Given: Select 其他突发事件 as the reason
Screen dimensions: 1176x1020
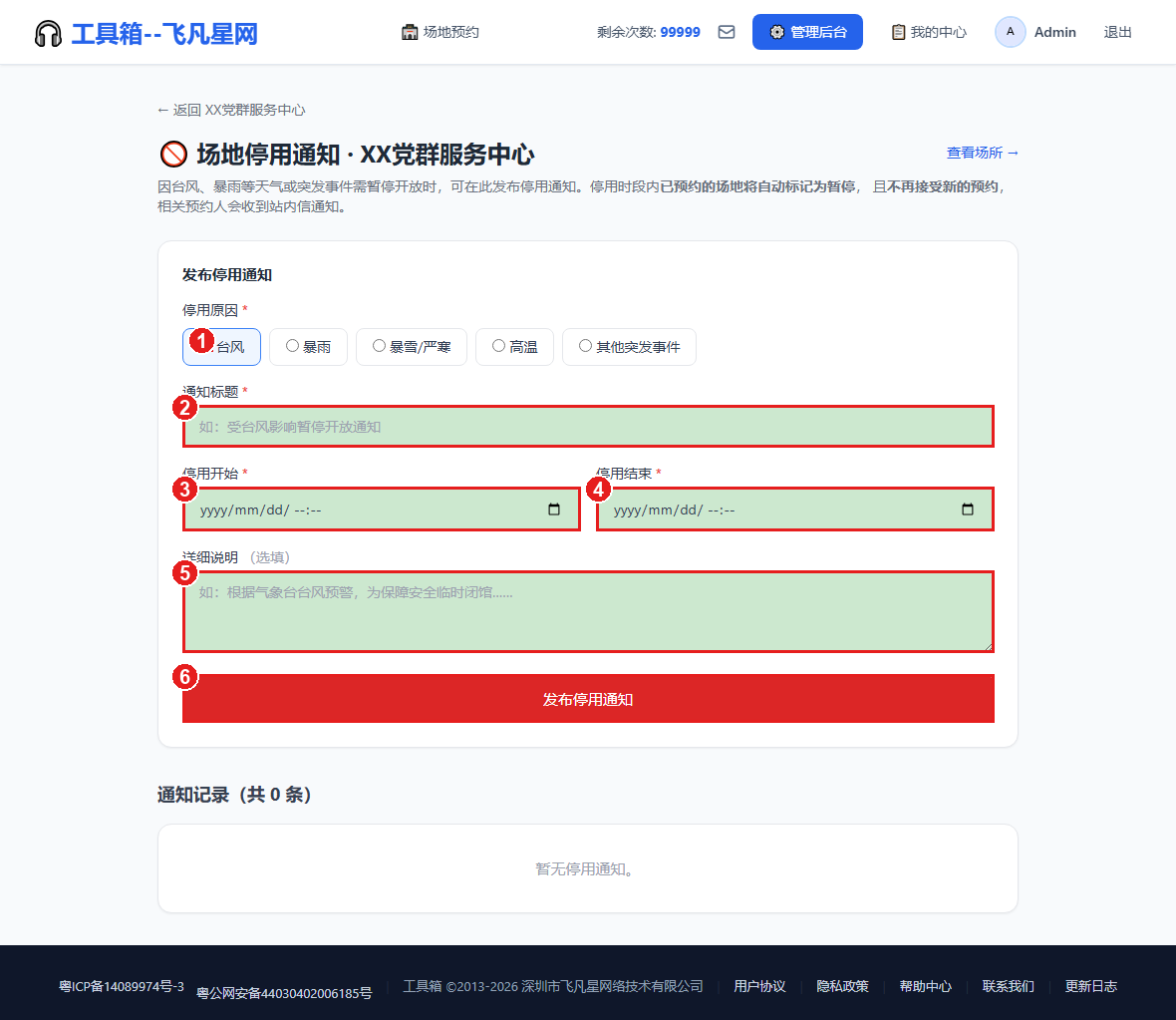Looking at the screenshot, I should (629, 347).
